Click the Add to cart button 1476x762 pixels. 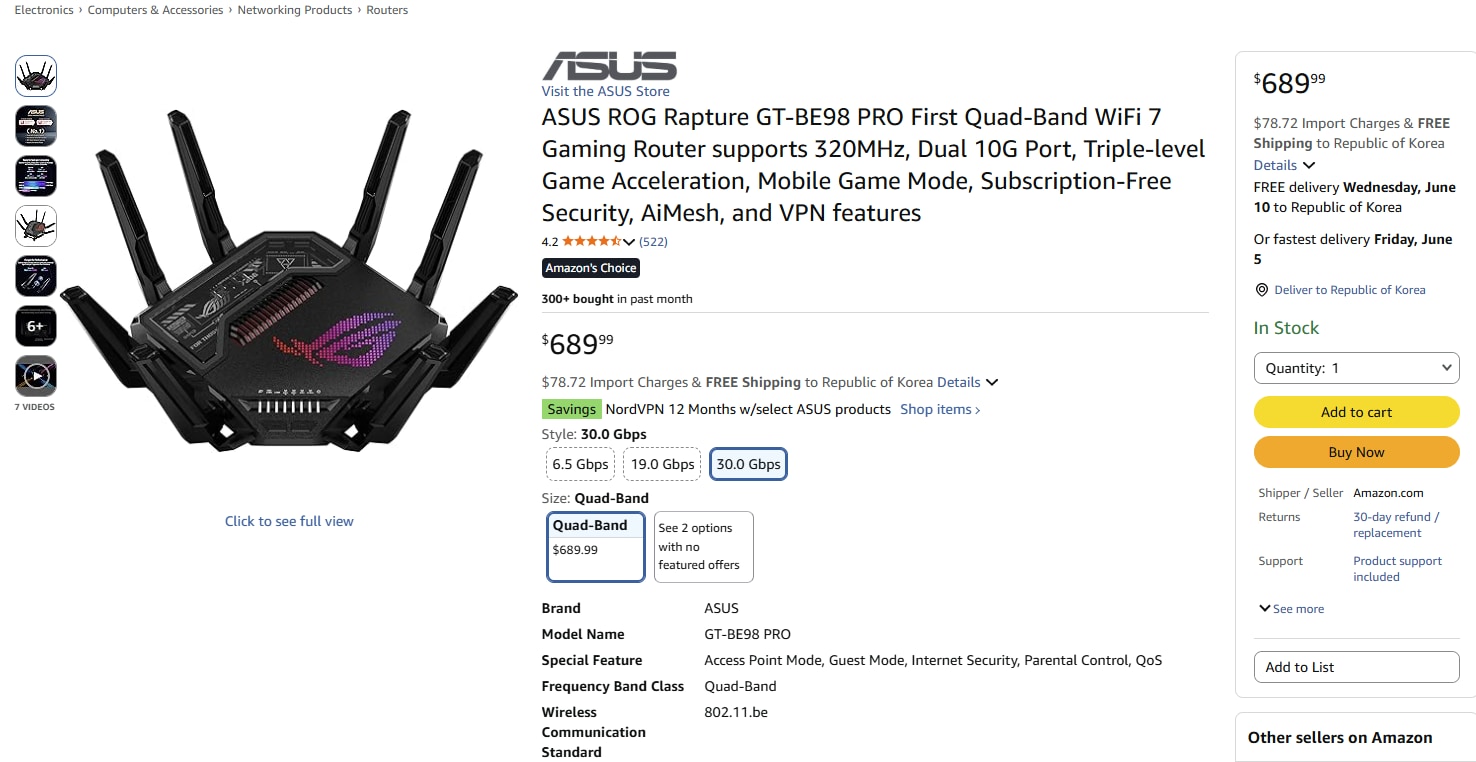pos(1357,412)
